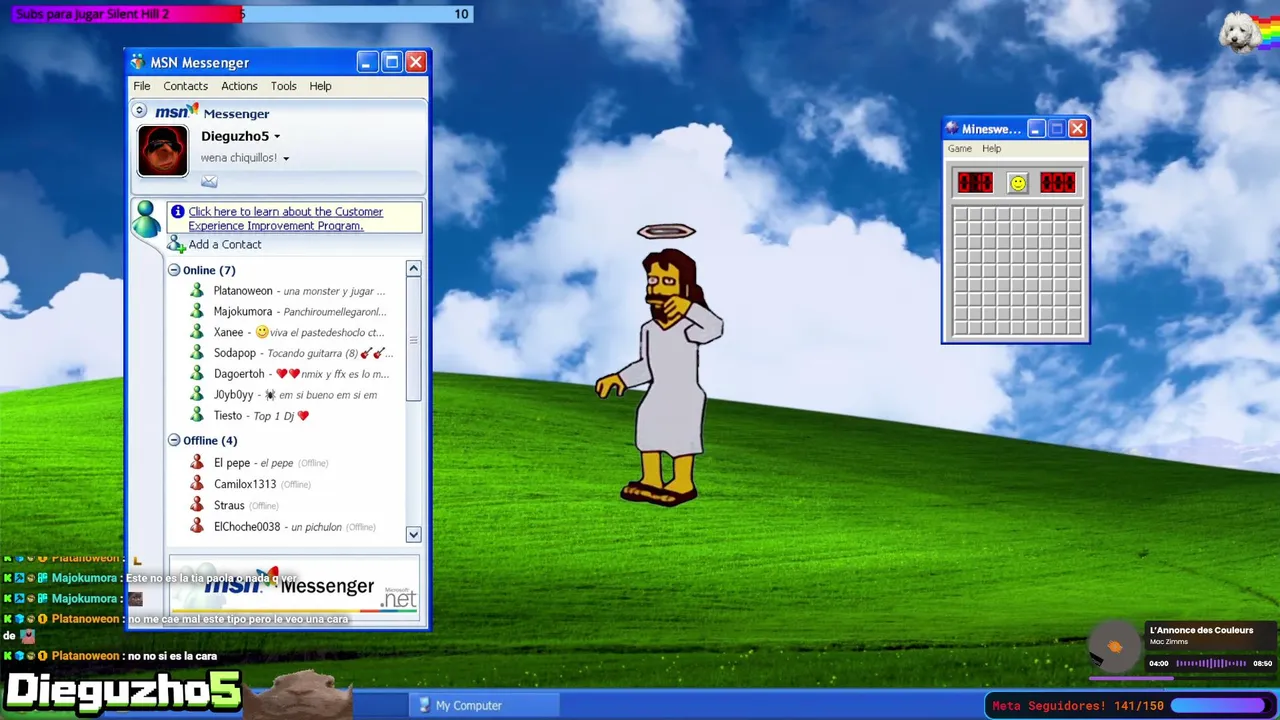Select contact Platanoweon

click(x=243, y=291)
